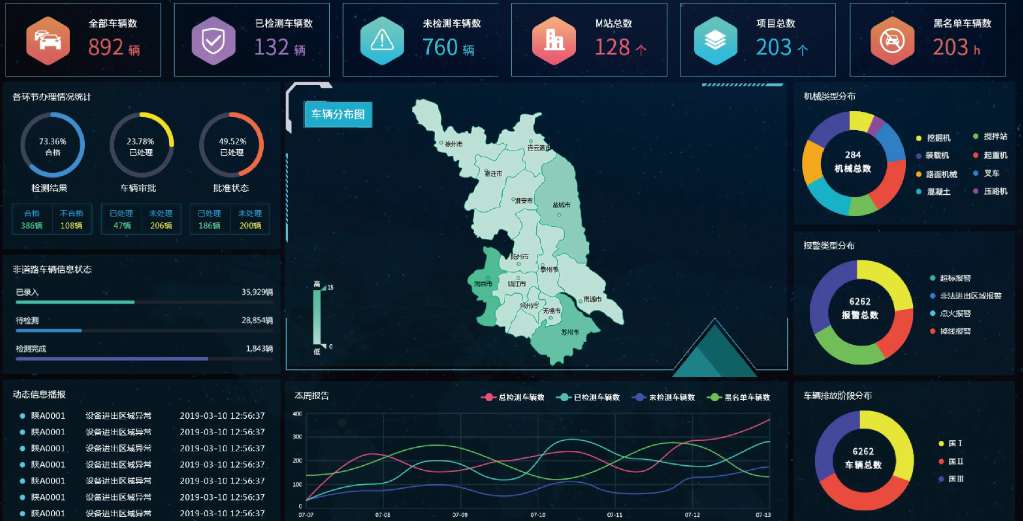Toggle the 黑名单车辆数 legend series

pos(738,397)
